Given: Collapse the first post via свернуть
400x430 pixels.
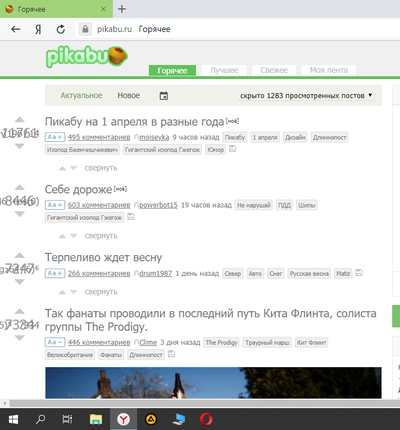Looking at the screenshot, I should [101, 168].
